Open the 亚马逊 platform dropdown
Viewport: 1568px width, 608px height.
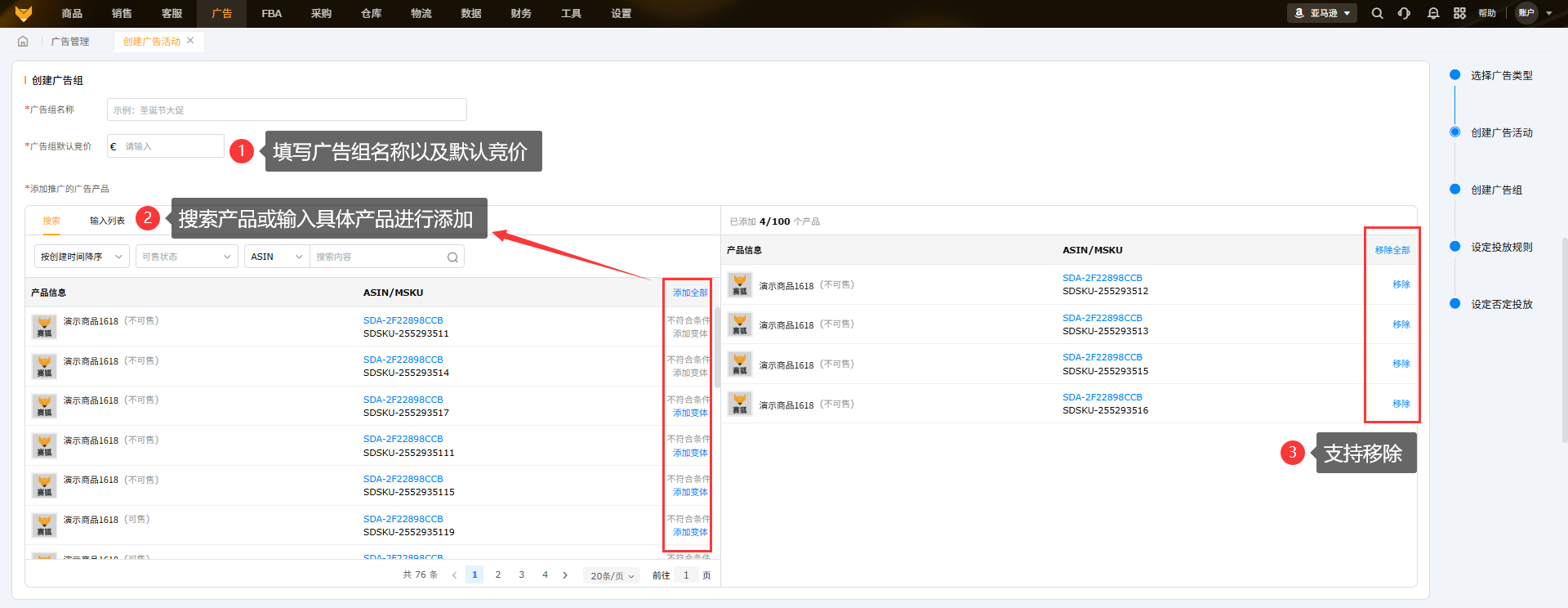click(x=1322, y=13)
